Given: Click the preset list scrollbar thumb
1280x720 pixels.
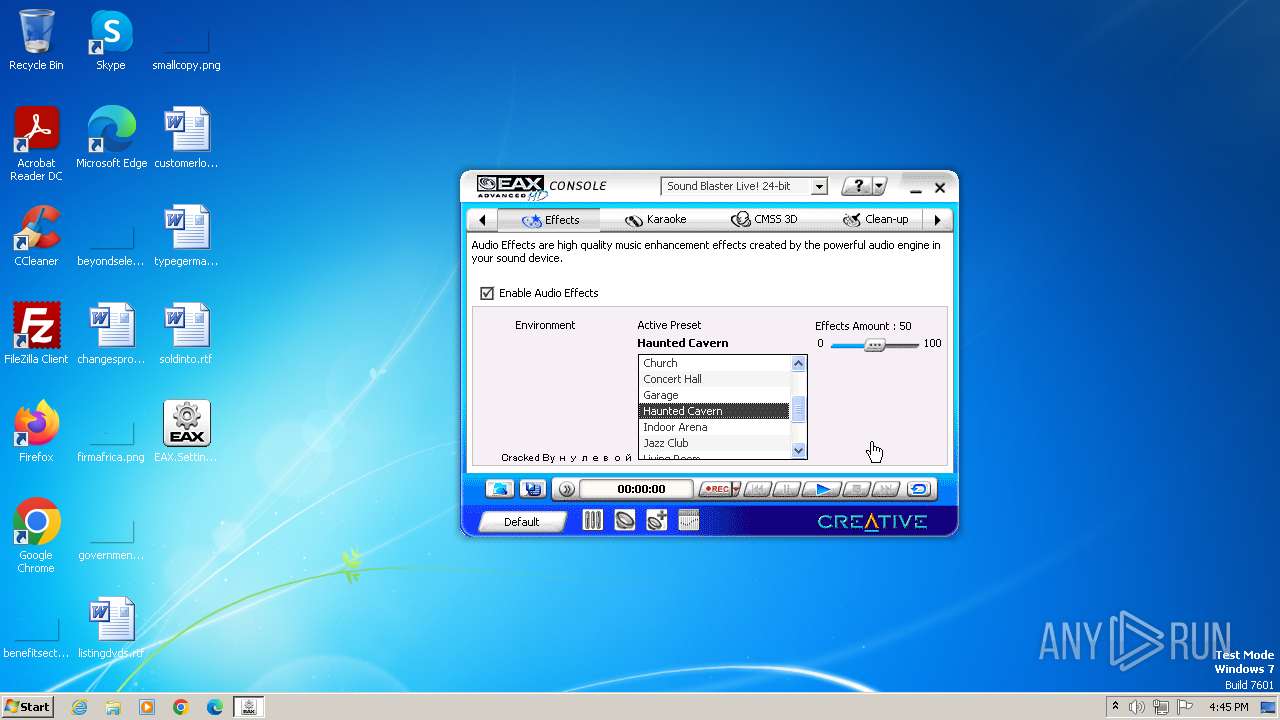Looking at the screenshot, I should [x=798, y=408].
